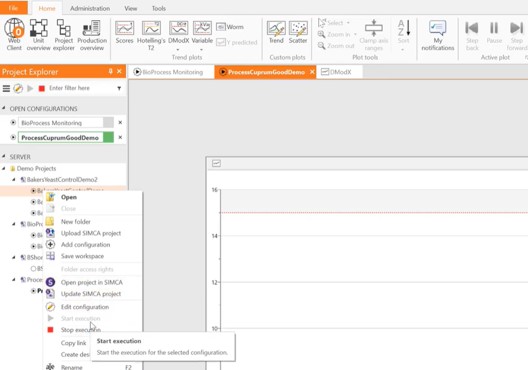Collapse the OPEN CONFIGURATIONS section
The image size is (528, 370).
pos(4,108)
